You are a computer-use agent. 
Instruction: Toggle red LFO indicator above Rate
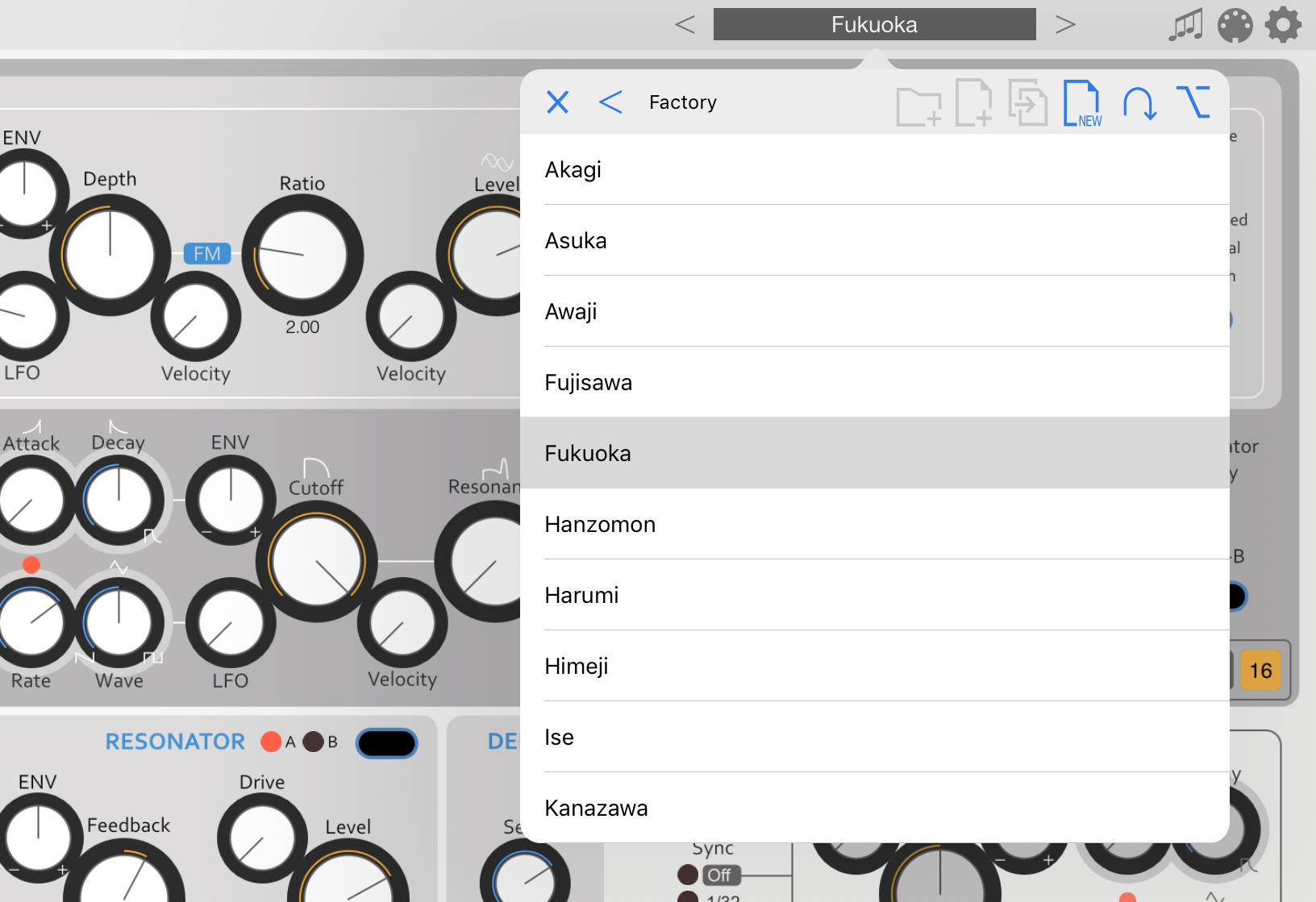(31, 565)
